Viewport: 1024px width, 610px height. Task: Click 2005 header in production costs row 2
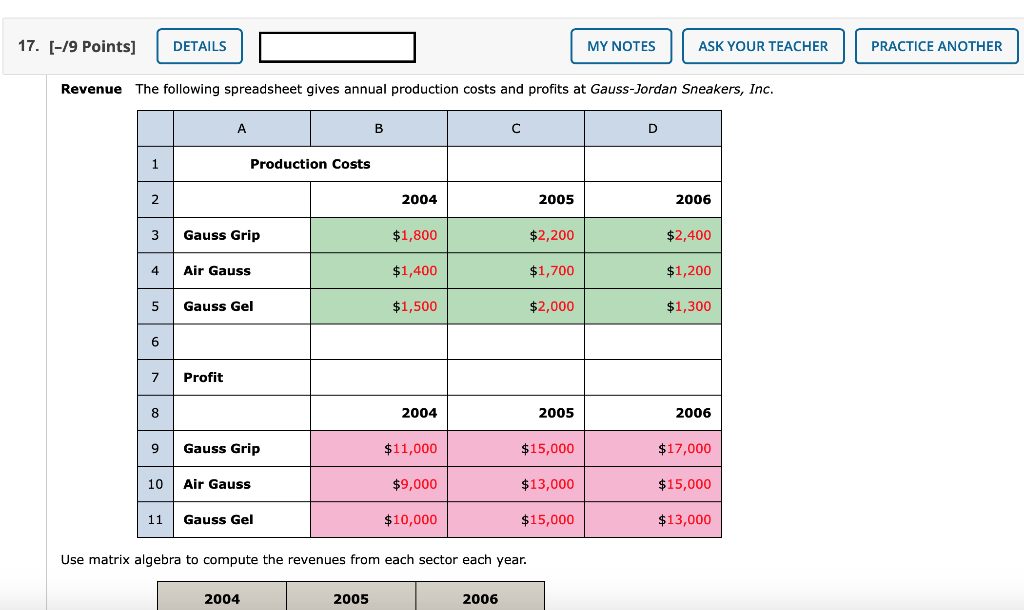[x=516, y=199]
